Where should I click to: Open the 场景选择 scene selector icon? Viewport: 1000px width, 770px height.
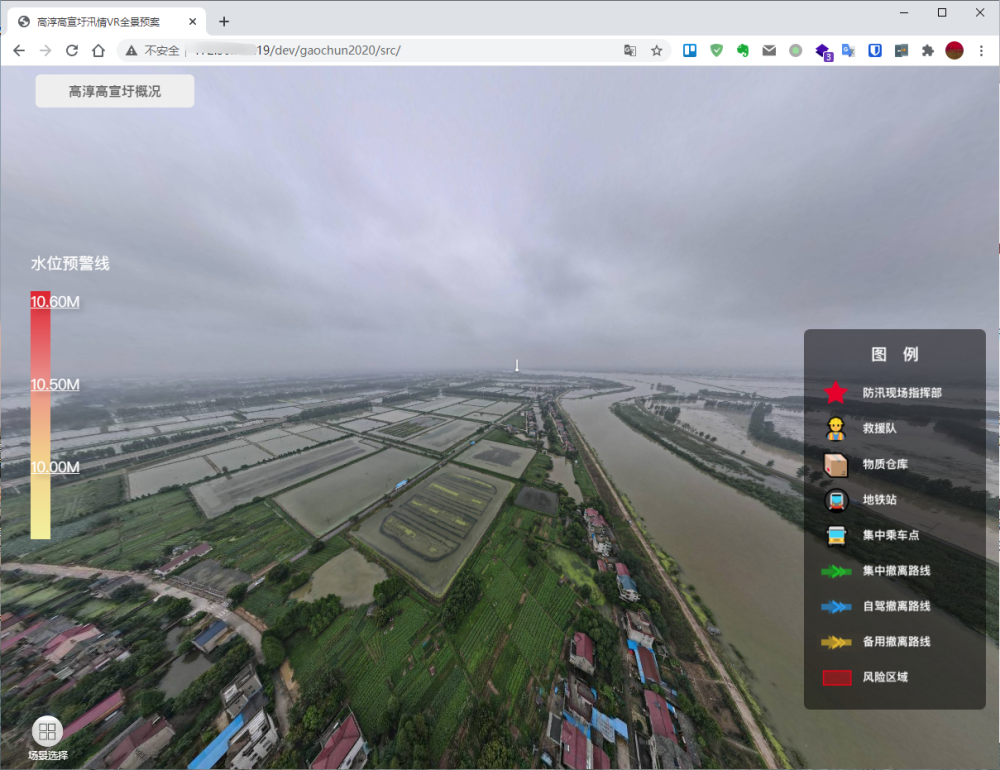coord(47,731)
